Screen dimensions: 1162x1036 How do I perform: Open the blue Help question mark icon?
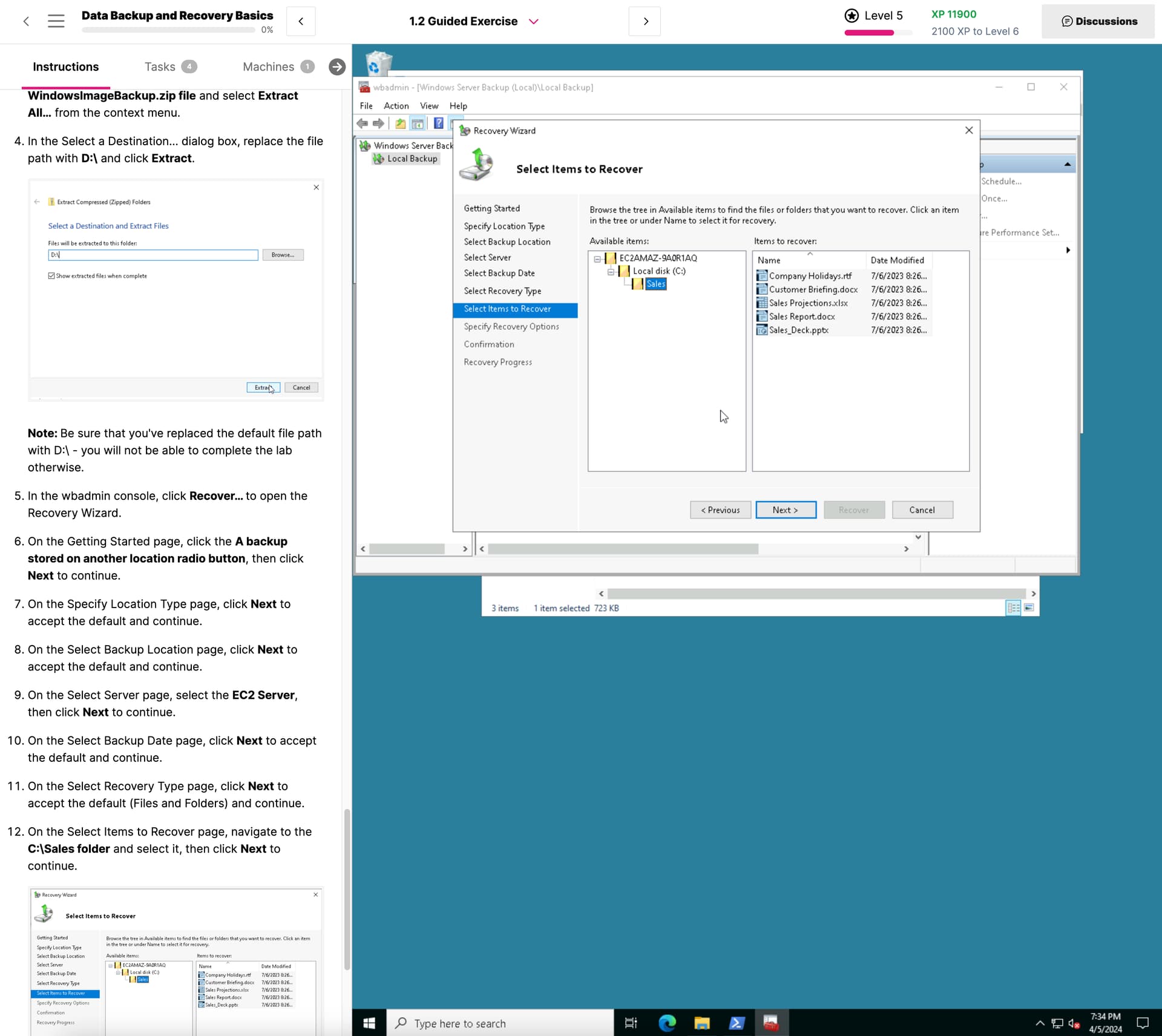(439, 123)
